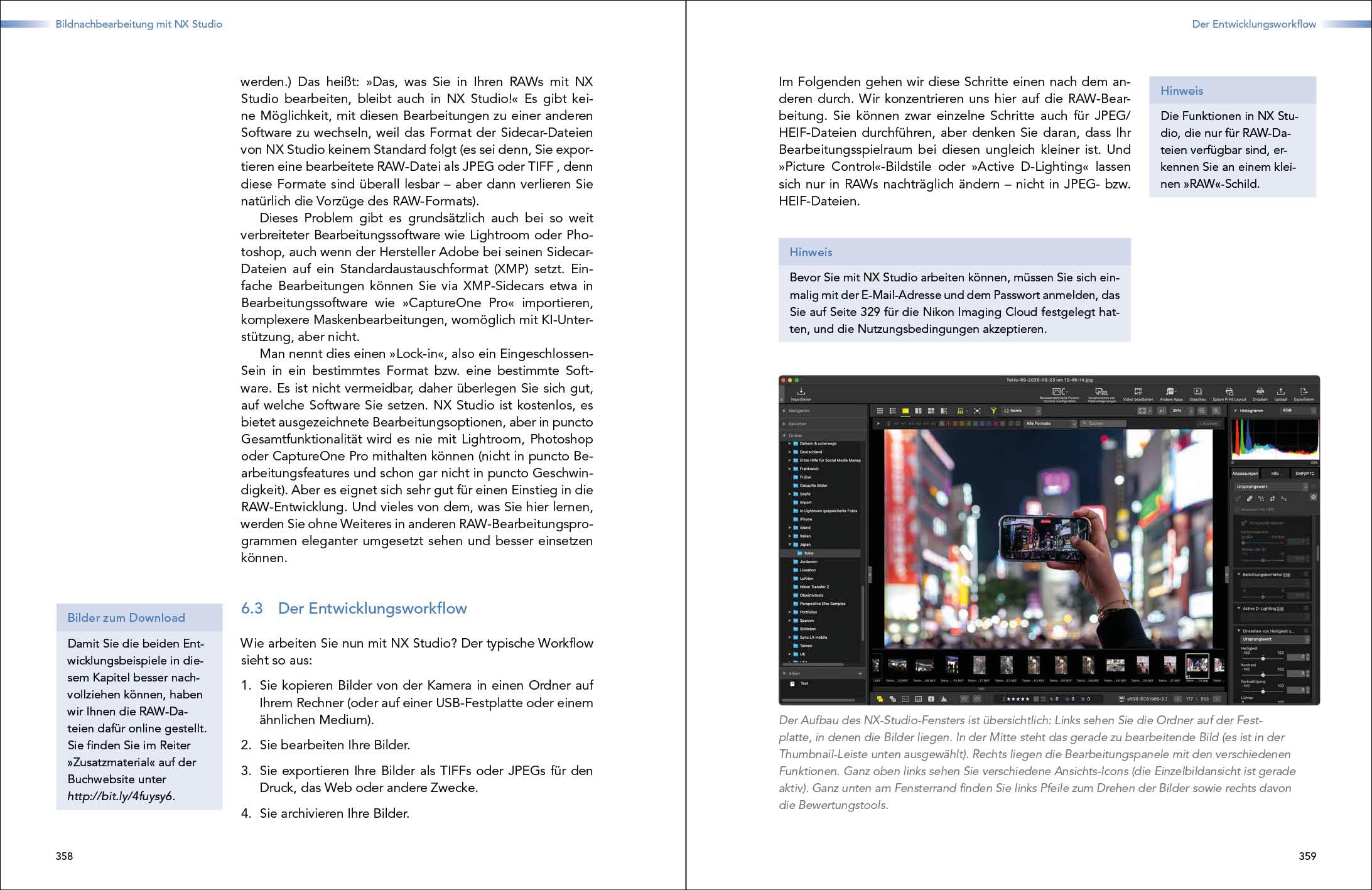Image resolution: width=1372 pixels, height=890 pixels.
Task: Add a new album with plus icon
Action: point(860,674)
